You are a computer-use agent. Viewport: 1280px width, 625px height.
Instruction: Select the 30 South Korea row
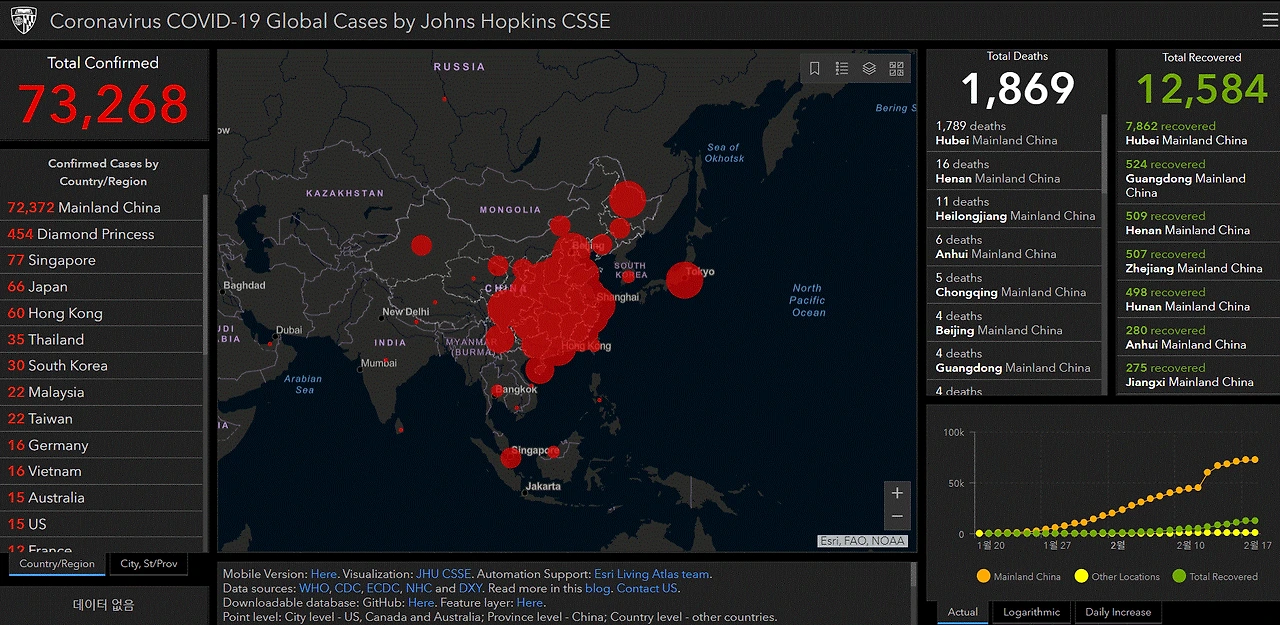[x=102, y=366]
